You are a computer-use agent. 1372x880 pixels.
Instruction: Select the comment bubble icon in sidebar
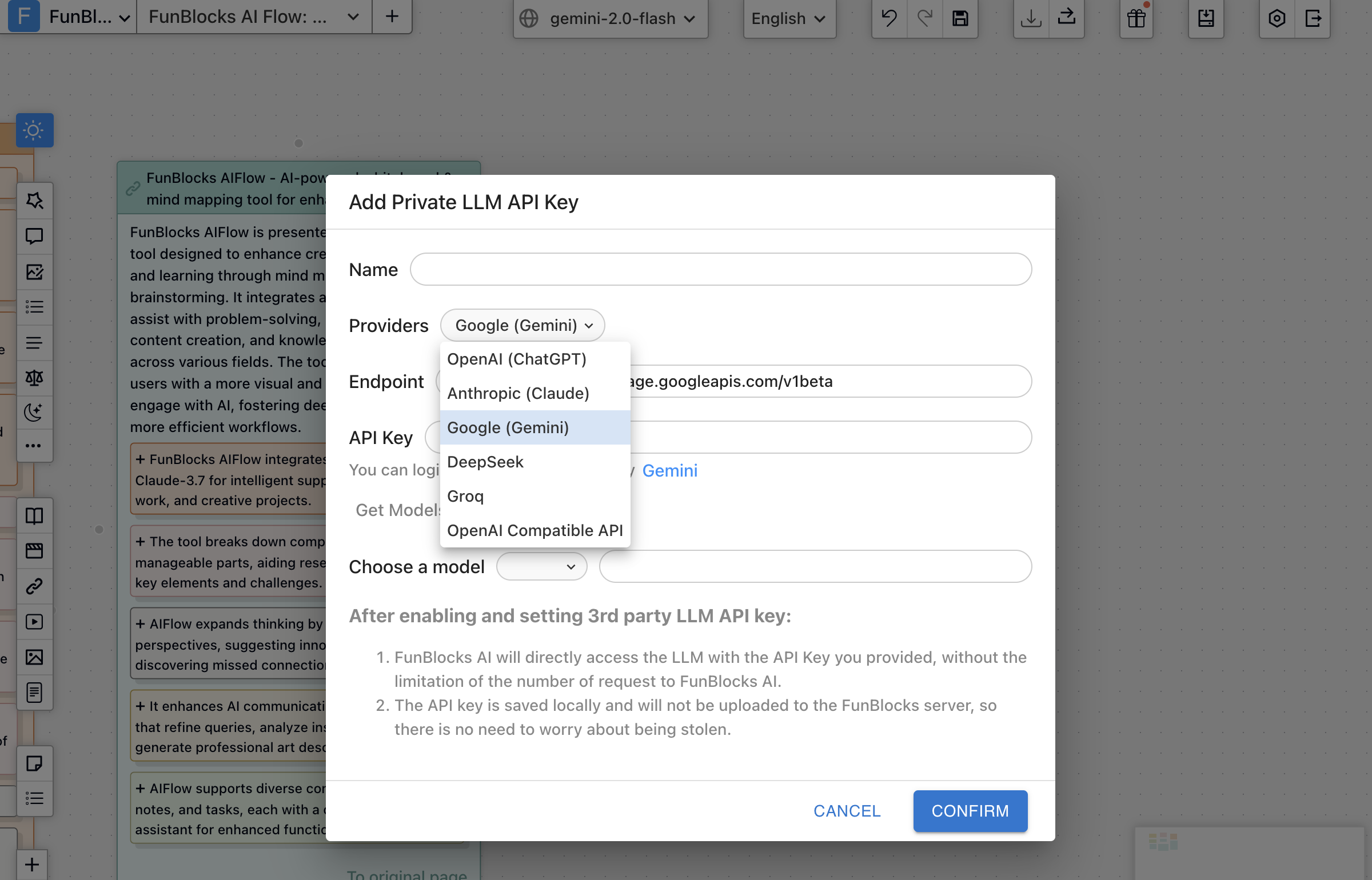[34, 237]
